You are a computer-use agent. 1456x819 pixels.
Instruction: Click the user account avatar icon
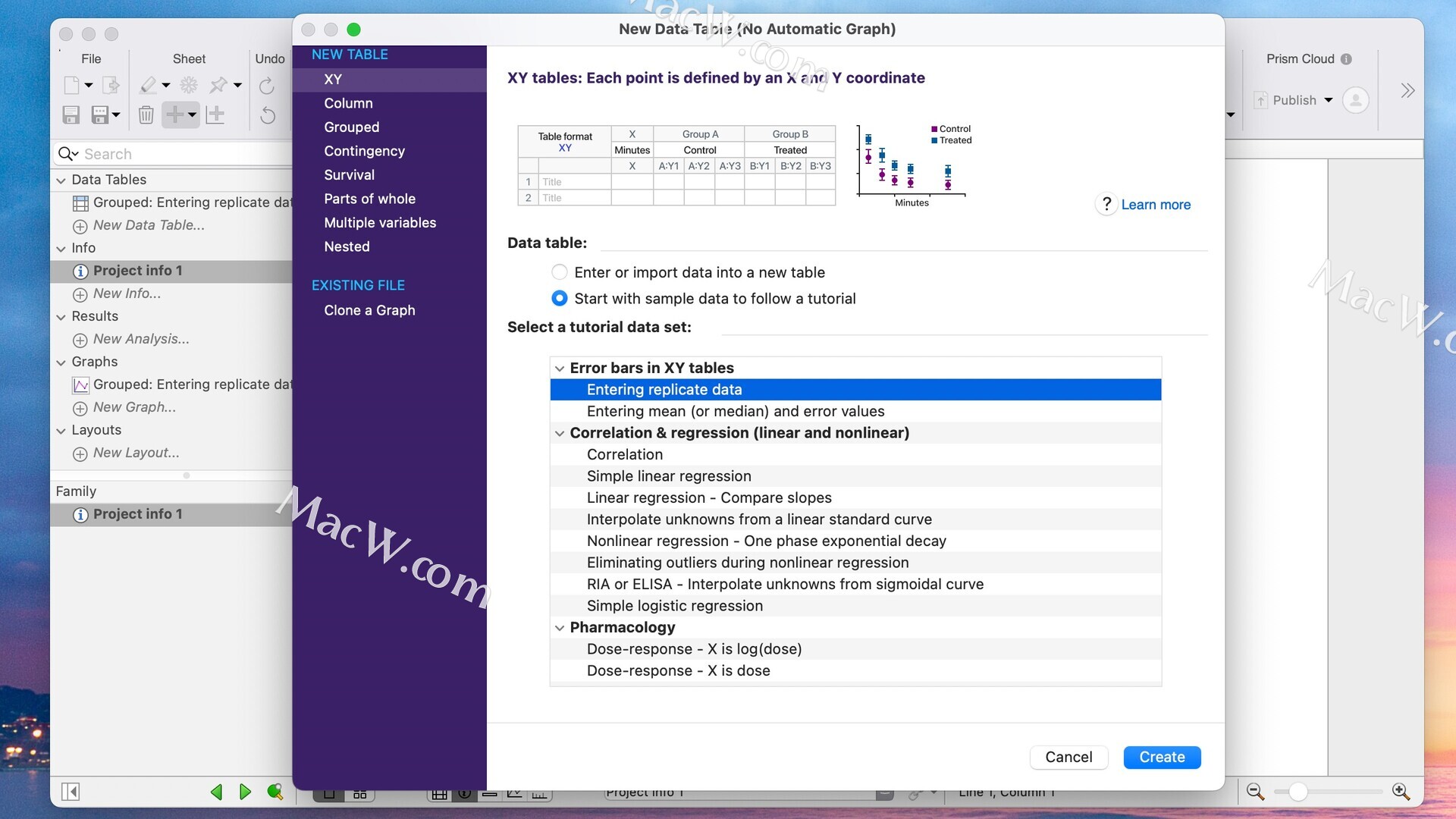pyautogui.click(x=1355, y=100)
